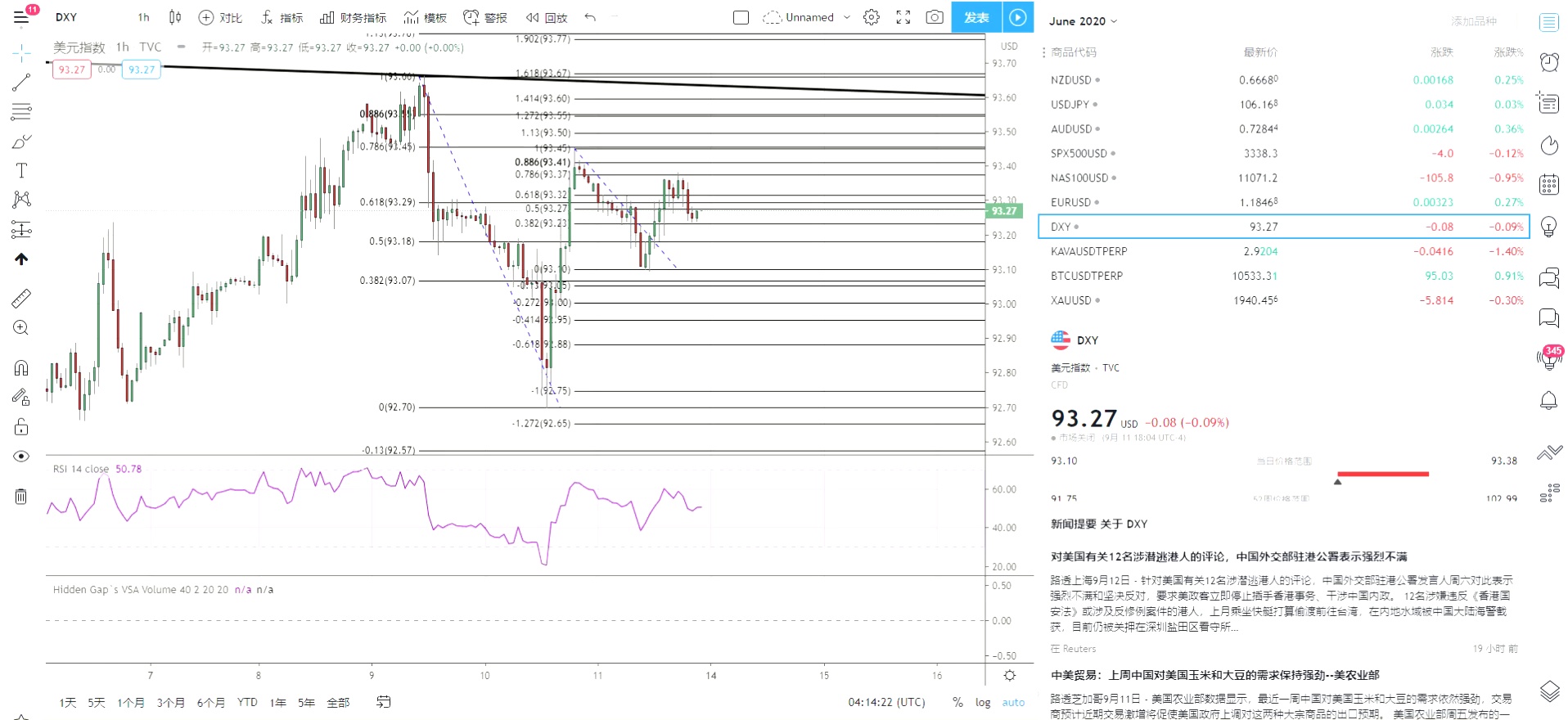Image resolution: width=1568 pixels, height=720 pixels.
Task: Open the go to date icon
Action: (383, 702)
